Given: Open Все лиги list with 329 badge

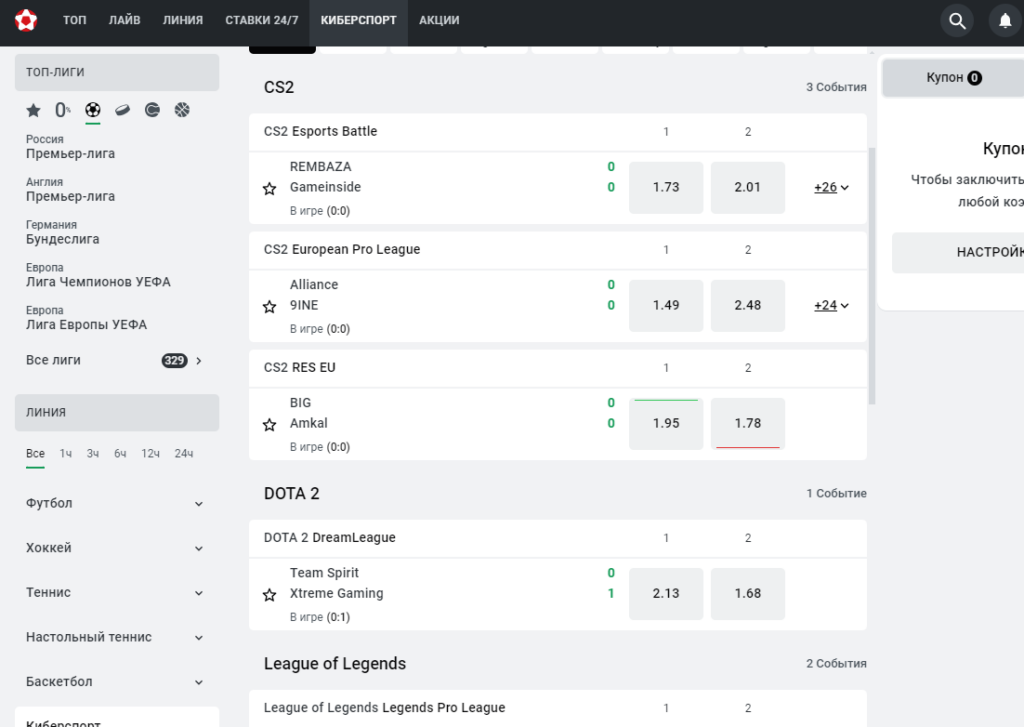Looking at the screenshot, I should point(115,361).
